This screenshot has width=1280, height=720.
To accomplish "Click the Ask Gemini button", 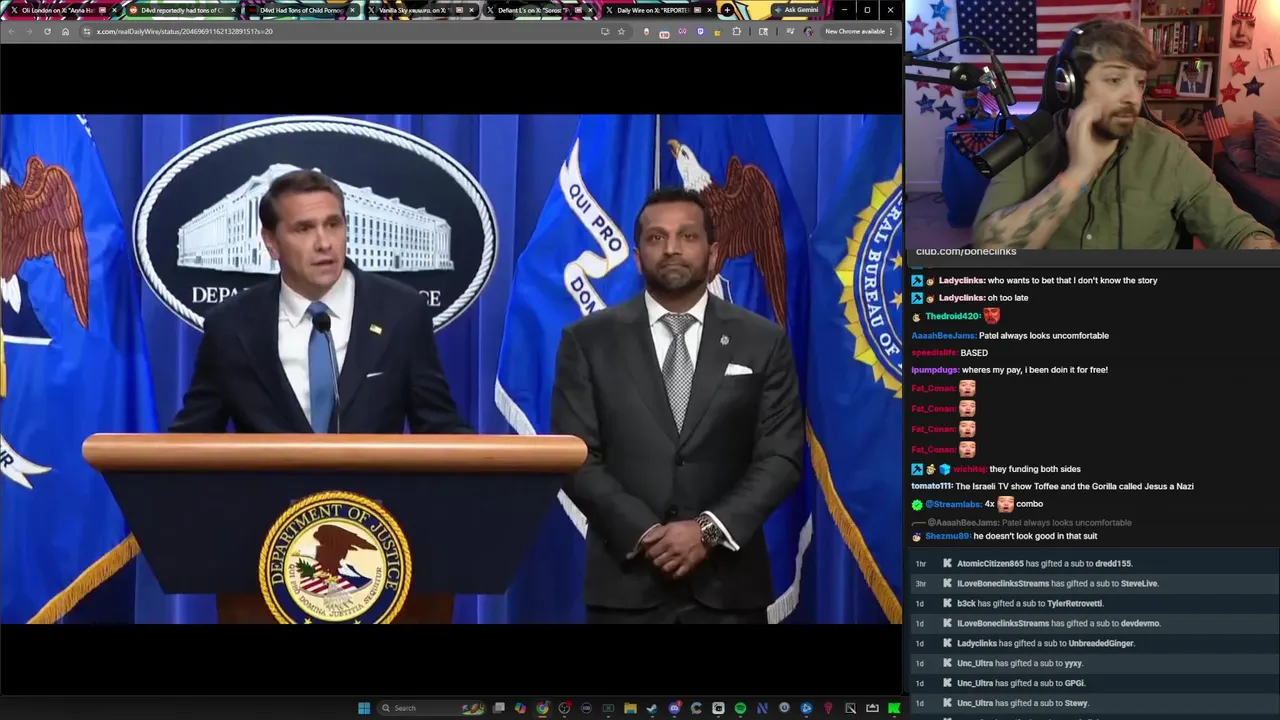I will coord(795,10).
